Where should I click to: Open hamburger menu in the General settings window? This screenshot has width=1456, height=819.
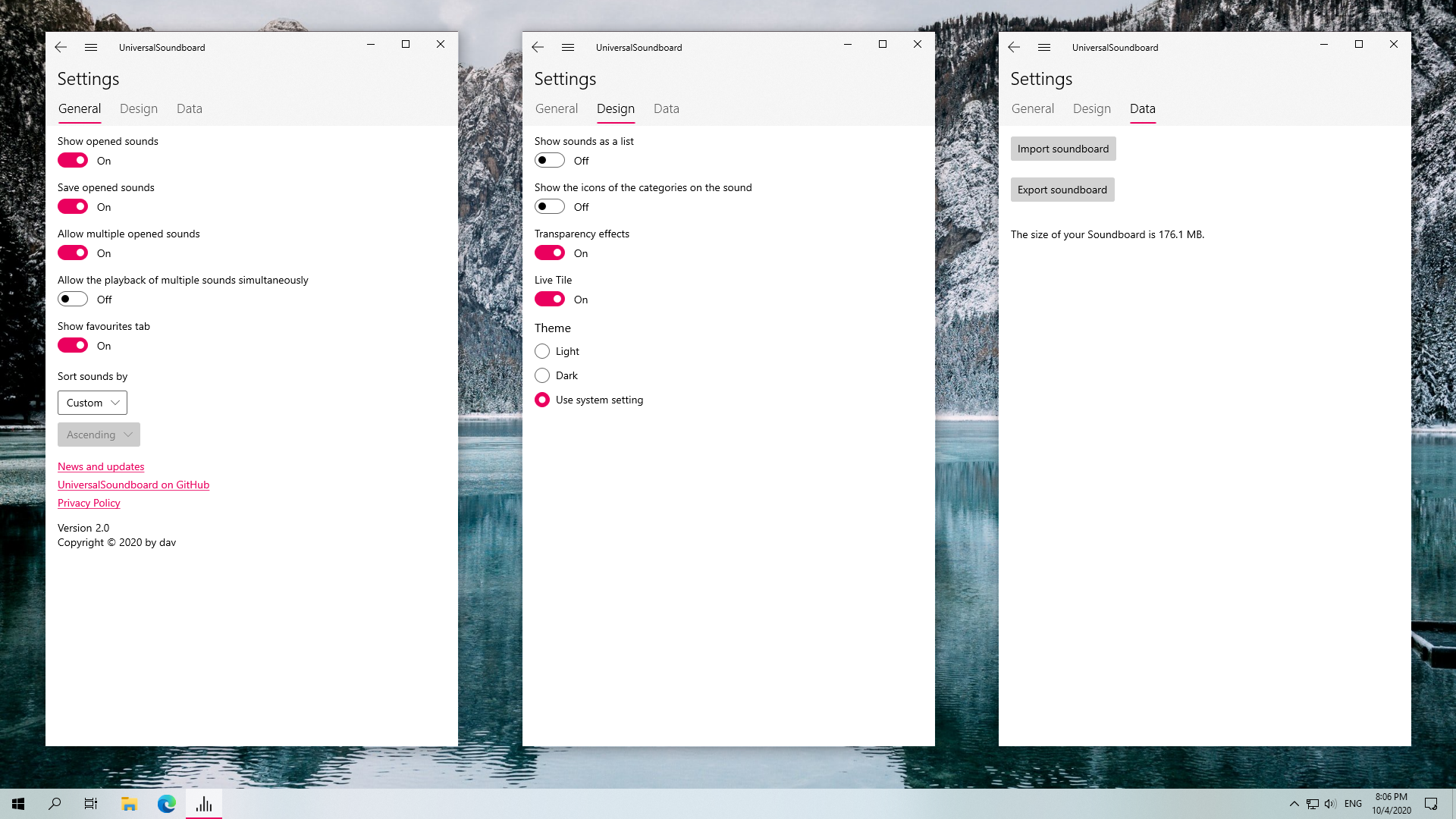(x=91, y=47)
